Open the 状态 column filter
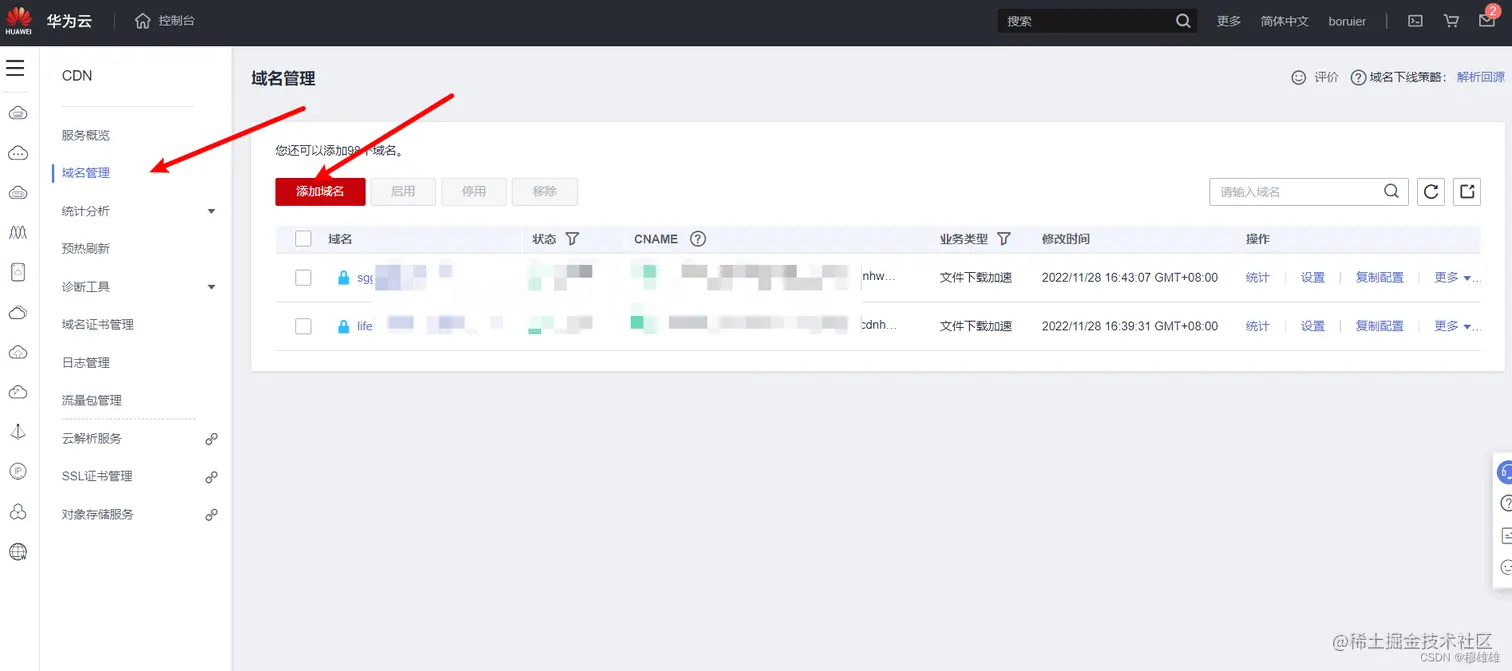This screenshot has width=1512, height=671. click(572, 239)
